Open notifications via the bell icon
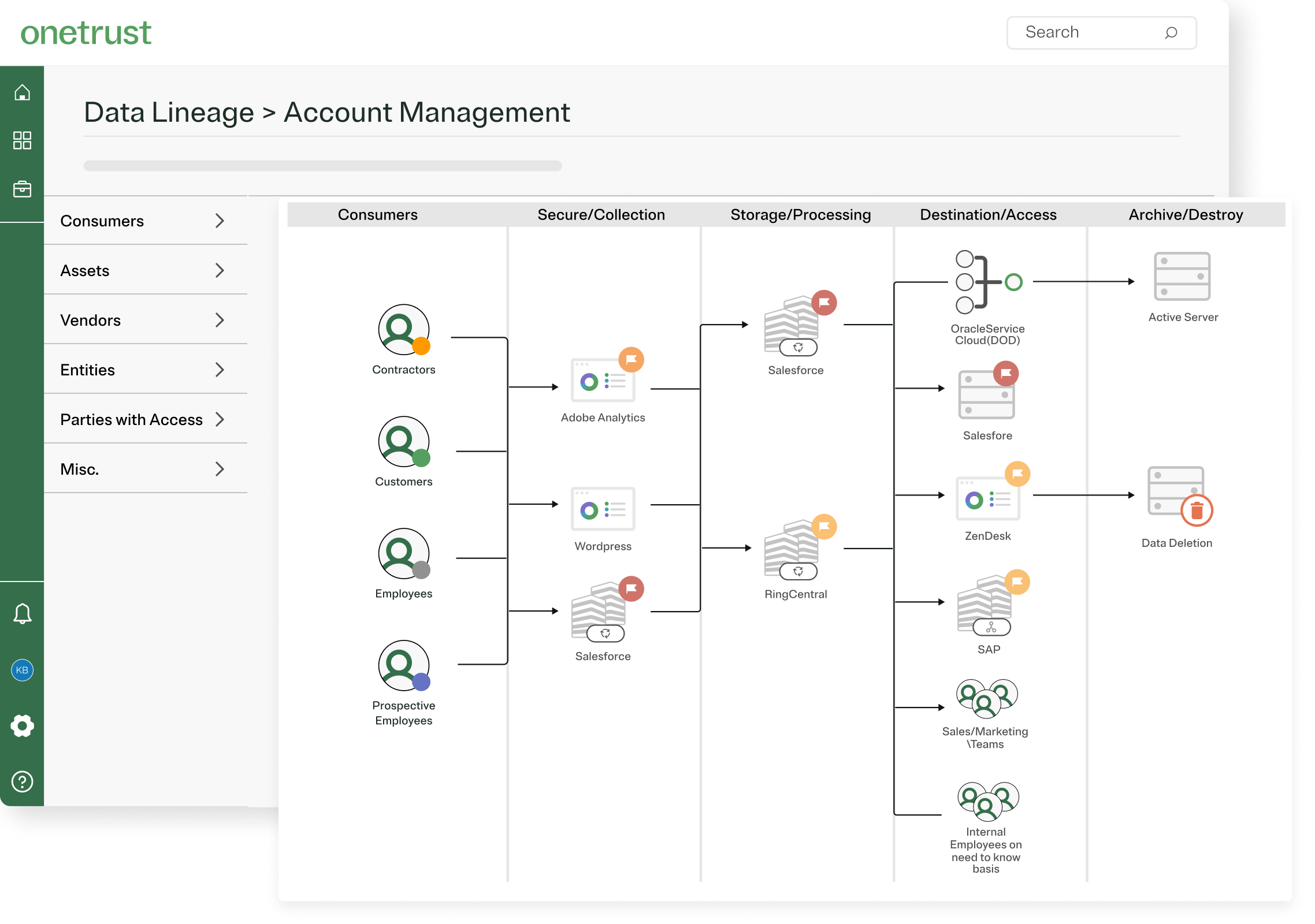 point(22,612)
